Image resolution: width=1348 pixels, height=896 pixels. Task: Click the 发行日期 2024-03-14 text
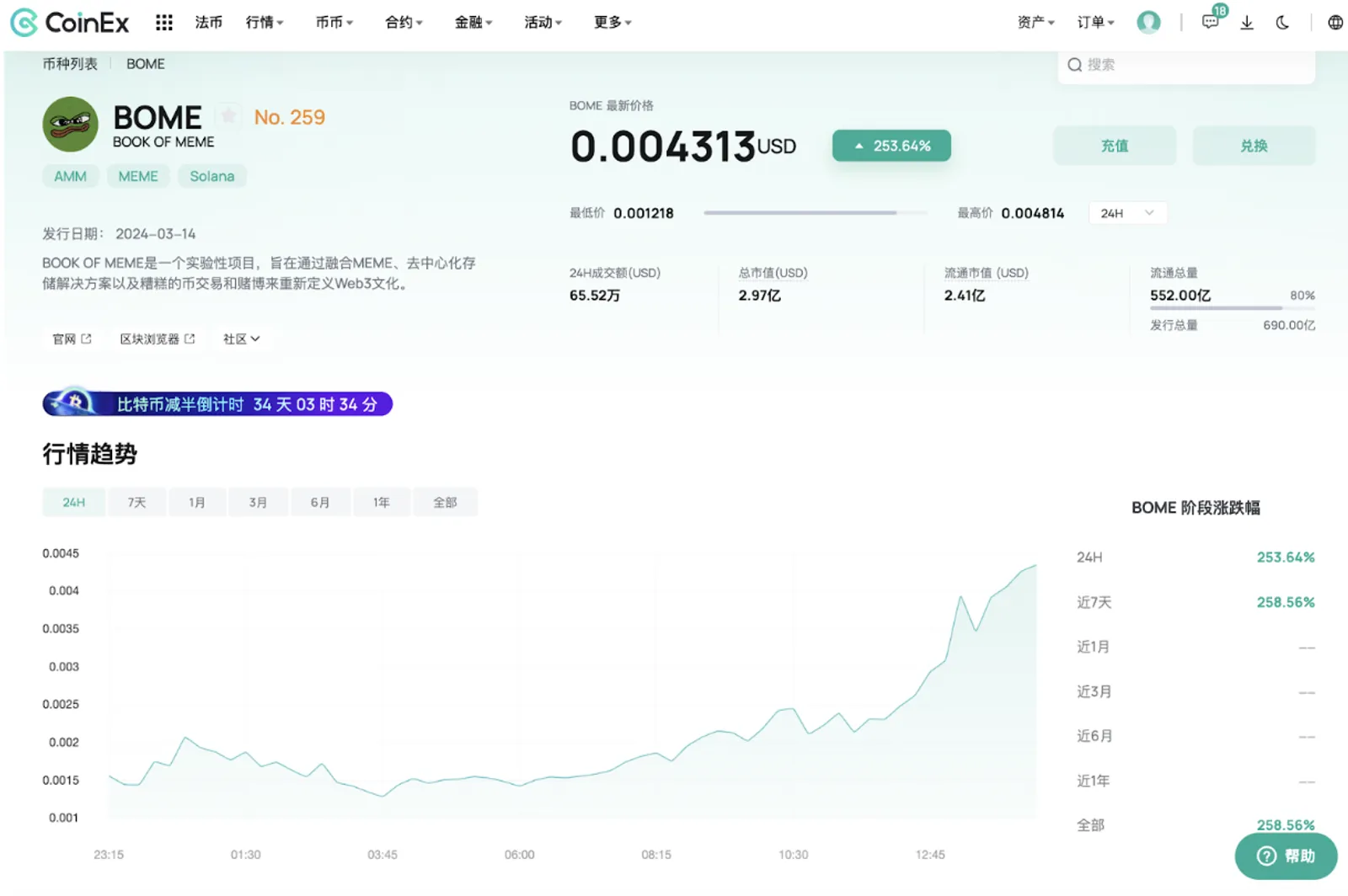pos(119,234)
